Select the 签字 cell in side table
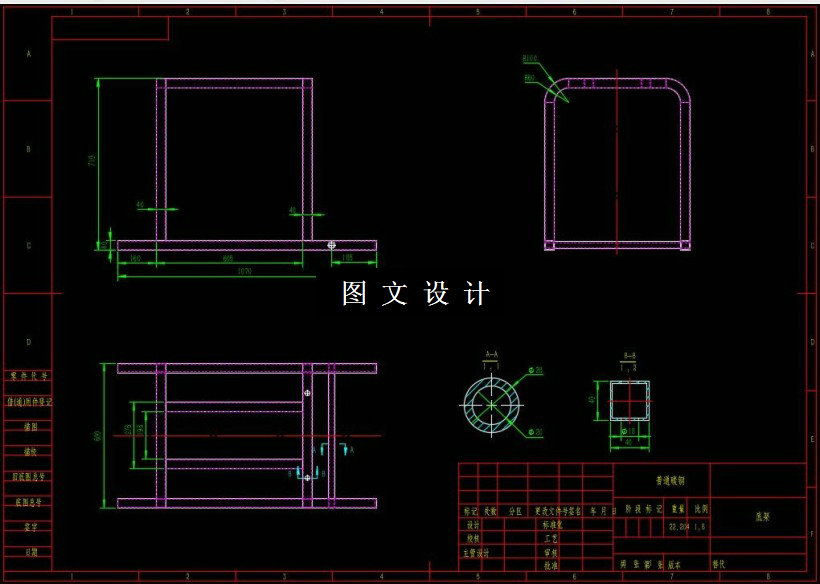The image size is (820, 584). [30, 527]
